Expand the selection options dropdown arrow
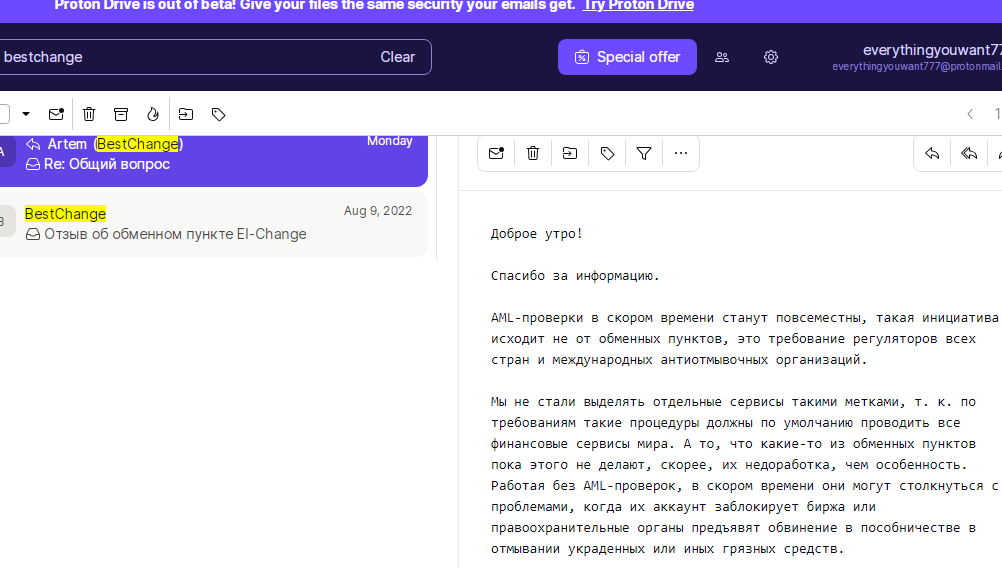Screen dimensions: 1002x568 (26, 114)
